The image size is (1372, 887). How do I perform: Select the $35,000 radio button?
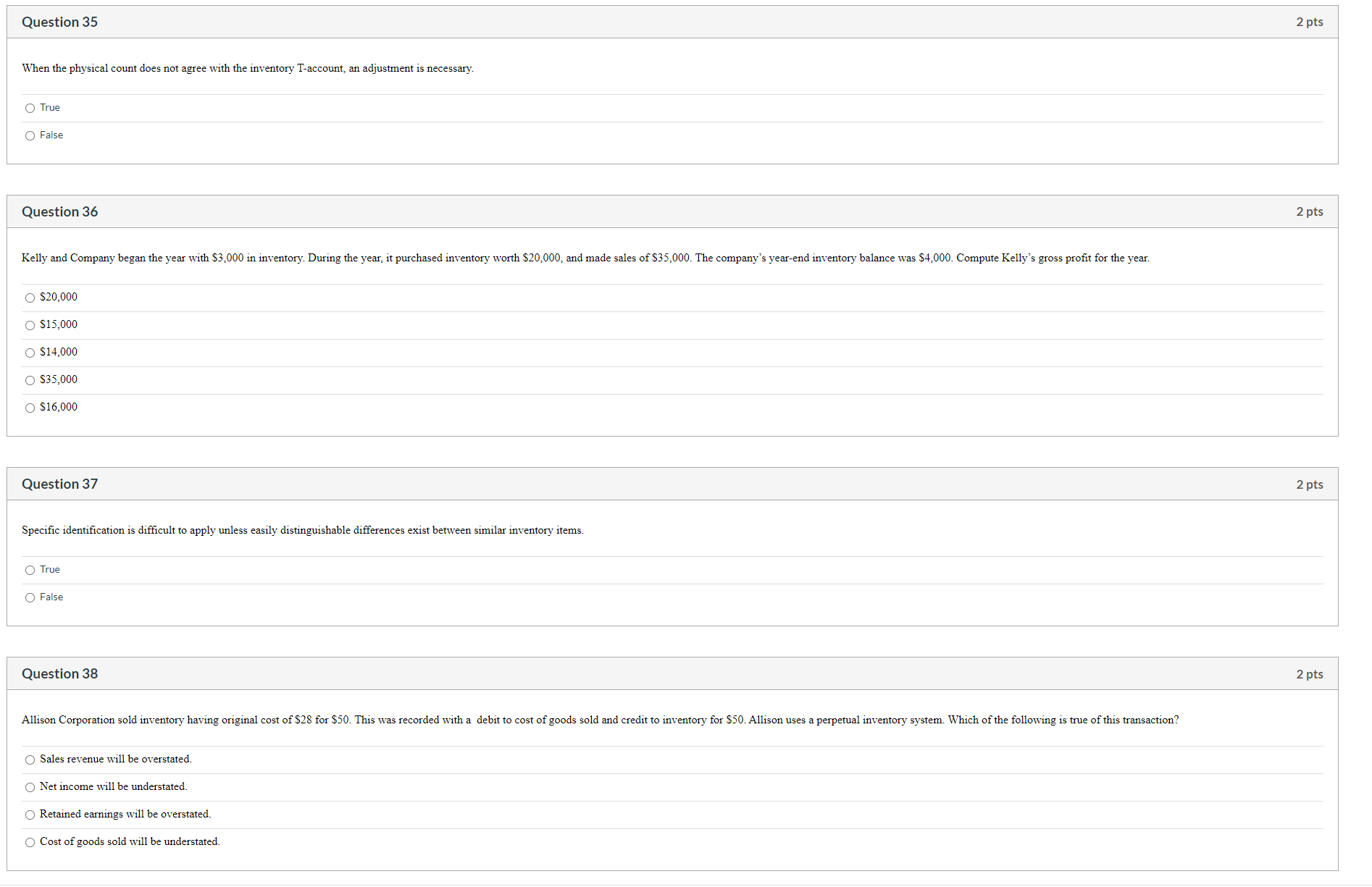pos(30,380)
